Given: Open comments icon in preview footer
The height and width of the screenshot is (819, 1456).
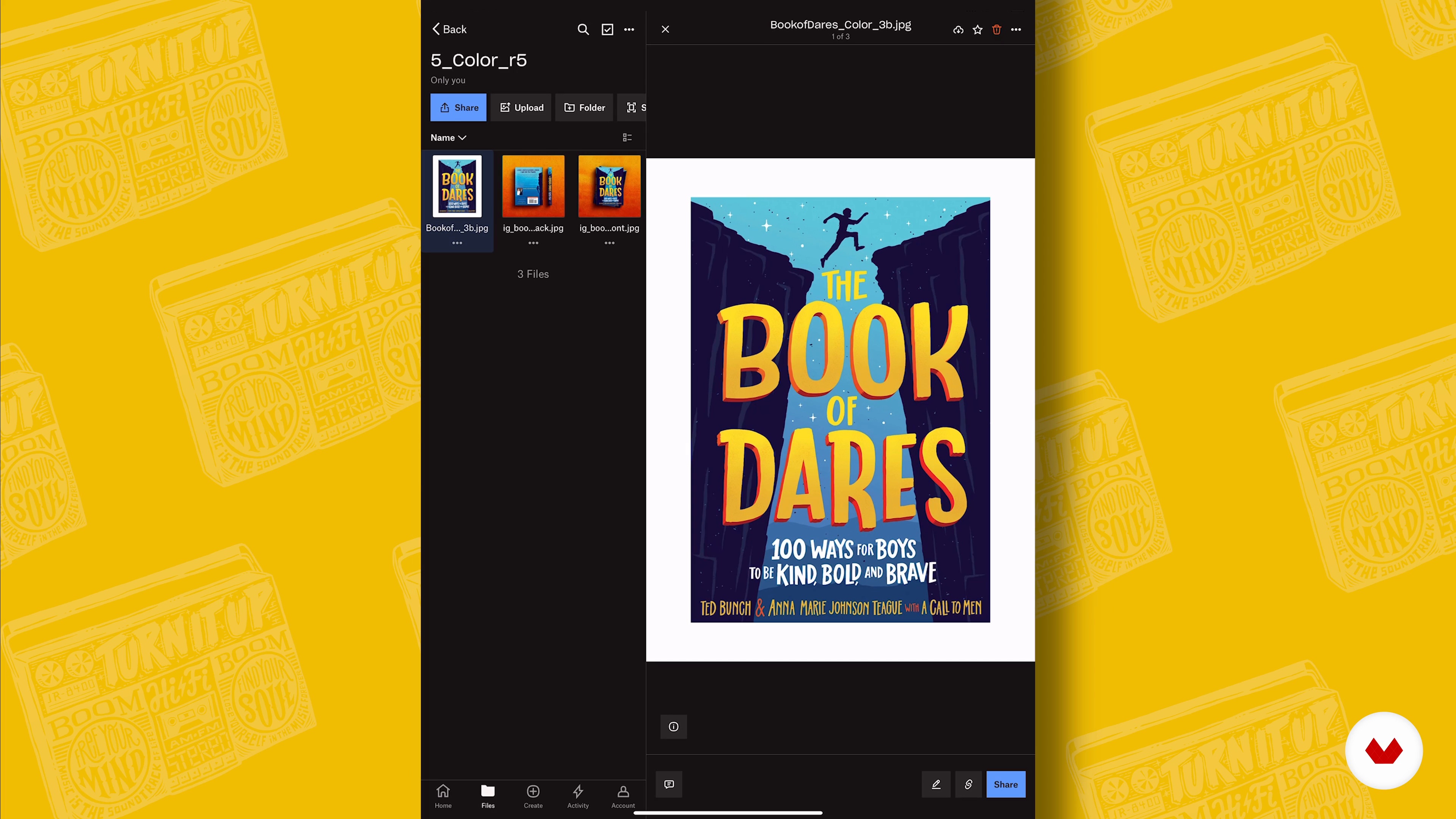Looking at the screenshot, I should click(x=669, y=784).
